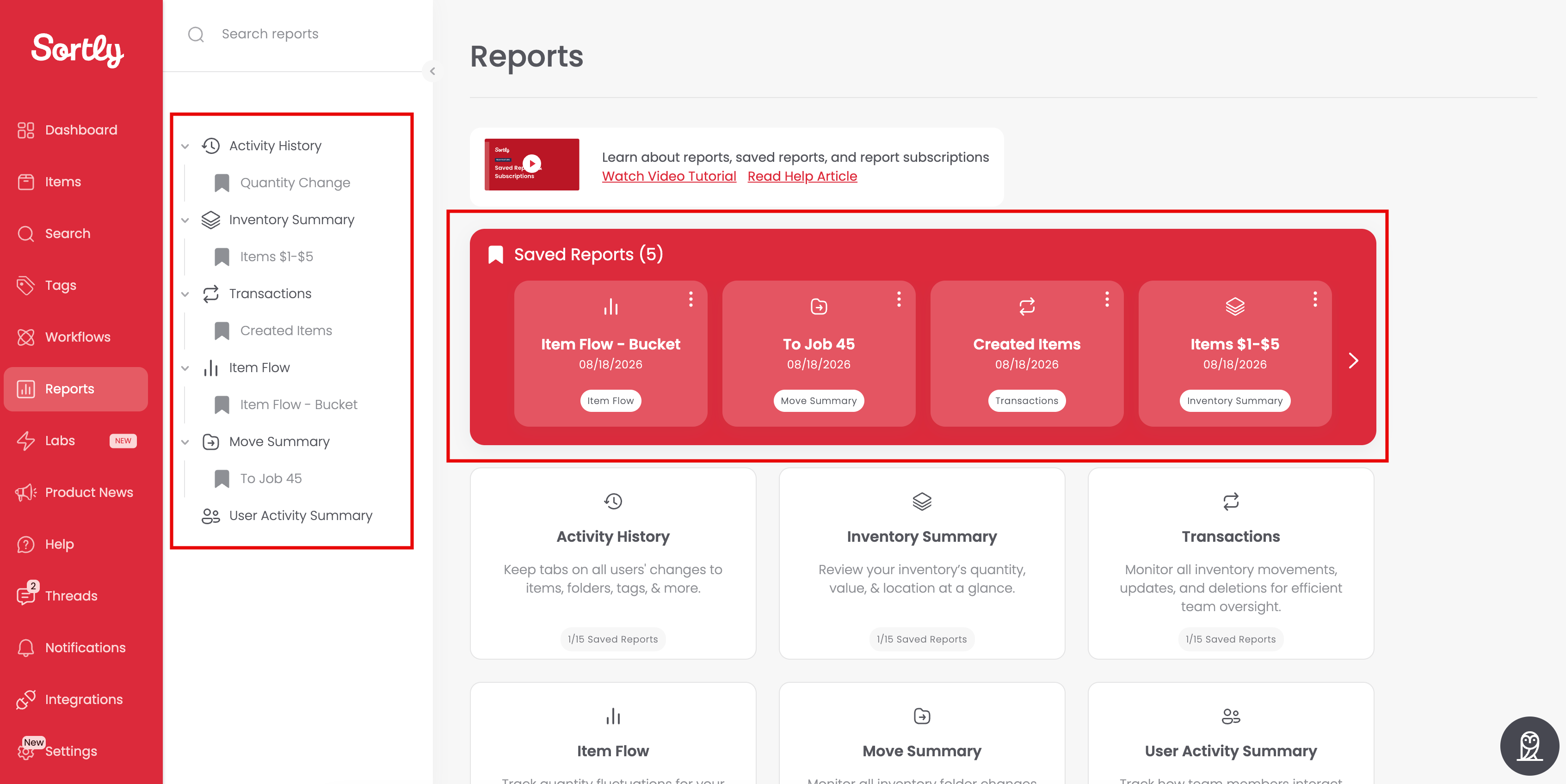
Task: Select Transactions in the report tree
Action: (x=270, y=294)
